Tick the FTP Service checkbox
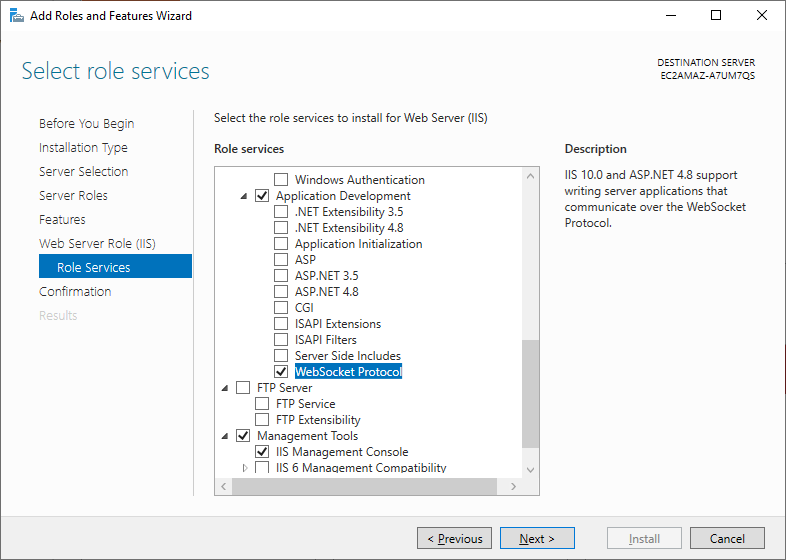The height and width of the screenshot is (560, 786). tap(263, 404)
